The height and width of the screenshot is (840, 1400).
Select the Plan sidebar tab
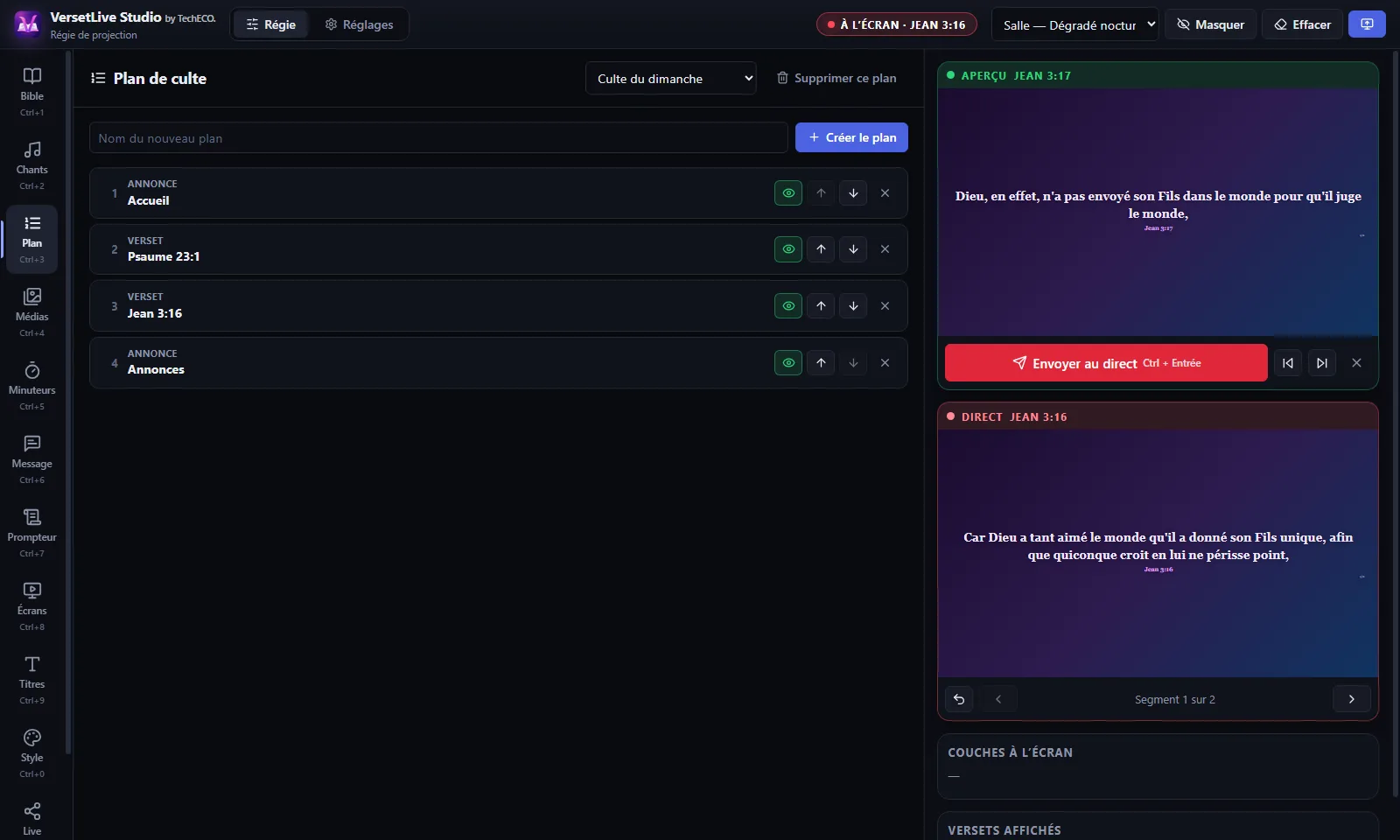32,238
